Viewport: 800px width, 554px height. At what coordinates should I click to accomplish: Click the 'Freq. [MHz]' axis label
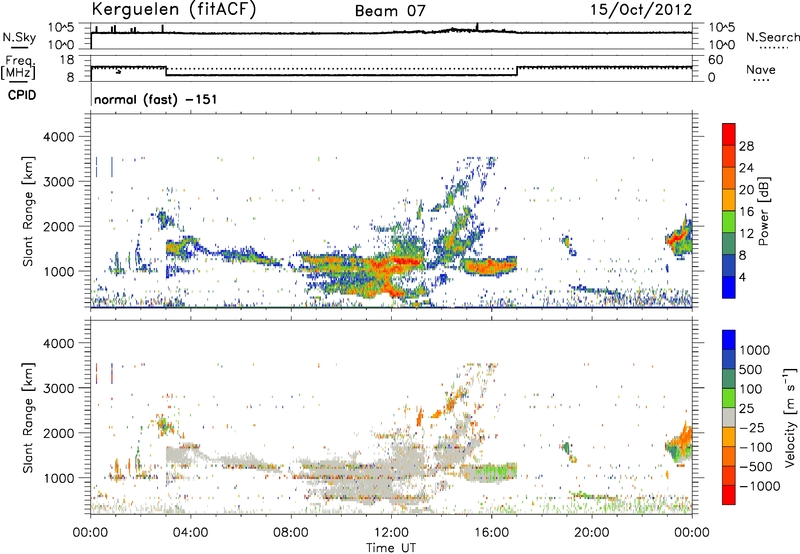click(x=19, y=68)
